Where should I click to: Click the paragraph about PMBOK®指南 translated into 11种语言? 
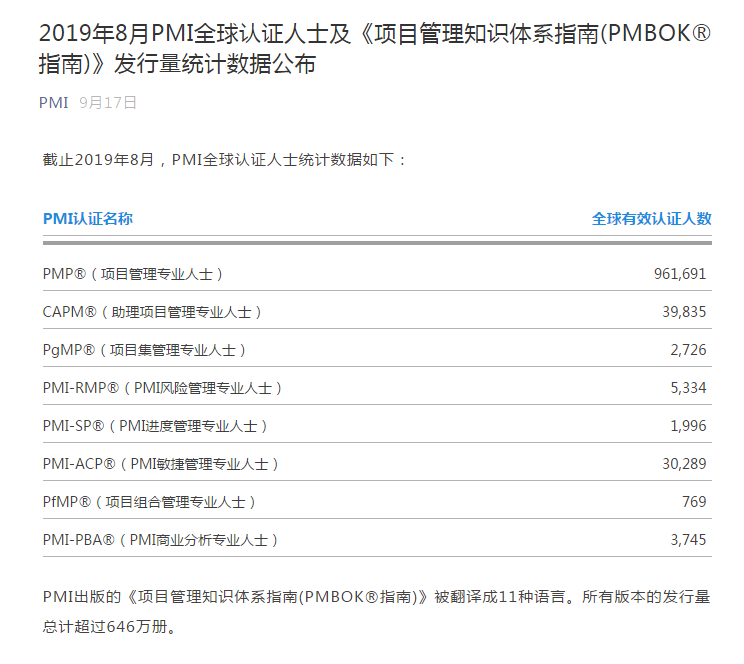pyautogui.click(x=377, y=611)
